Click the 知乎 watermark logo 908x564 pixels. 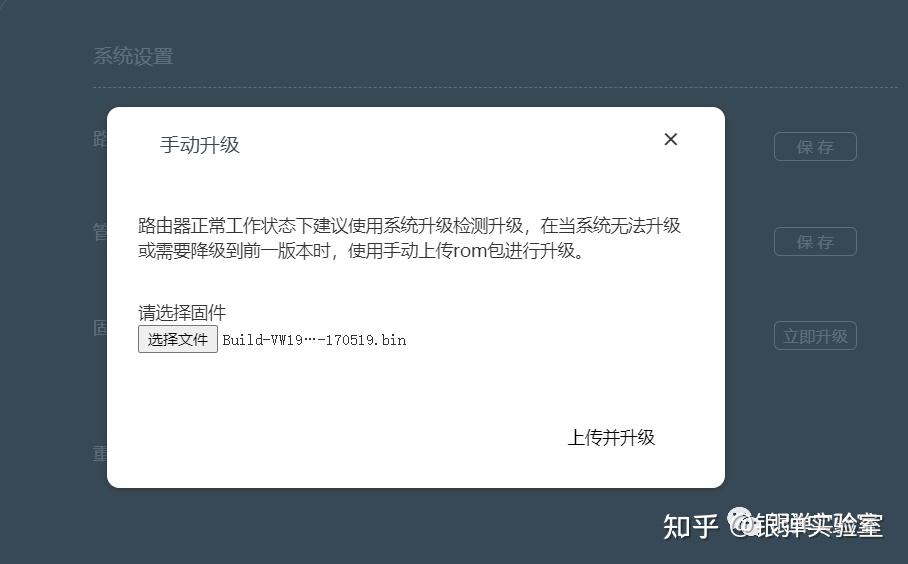(690, 526)
